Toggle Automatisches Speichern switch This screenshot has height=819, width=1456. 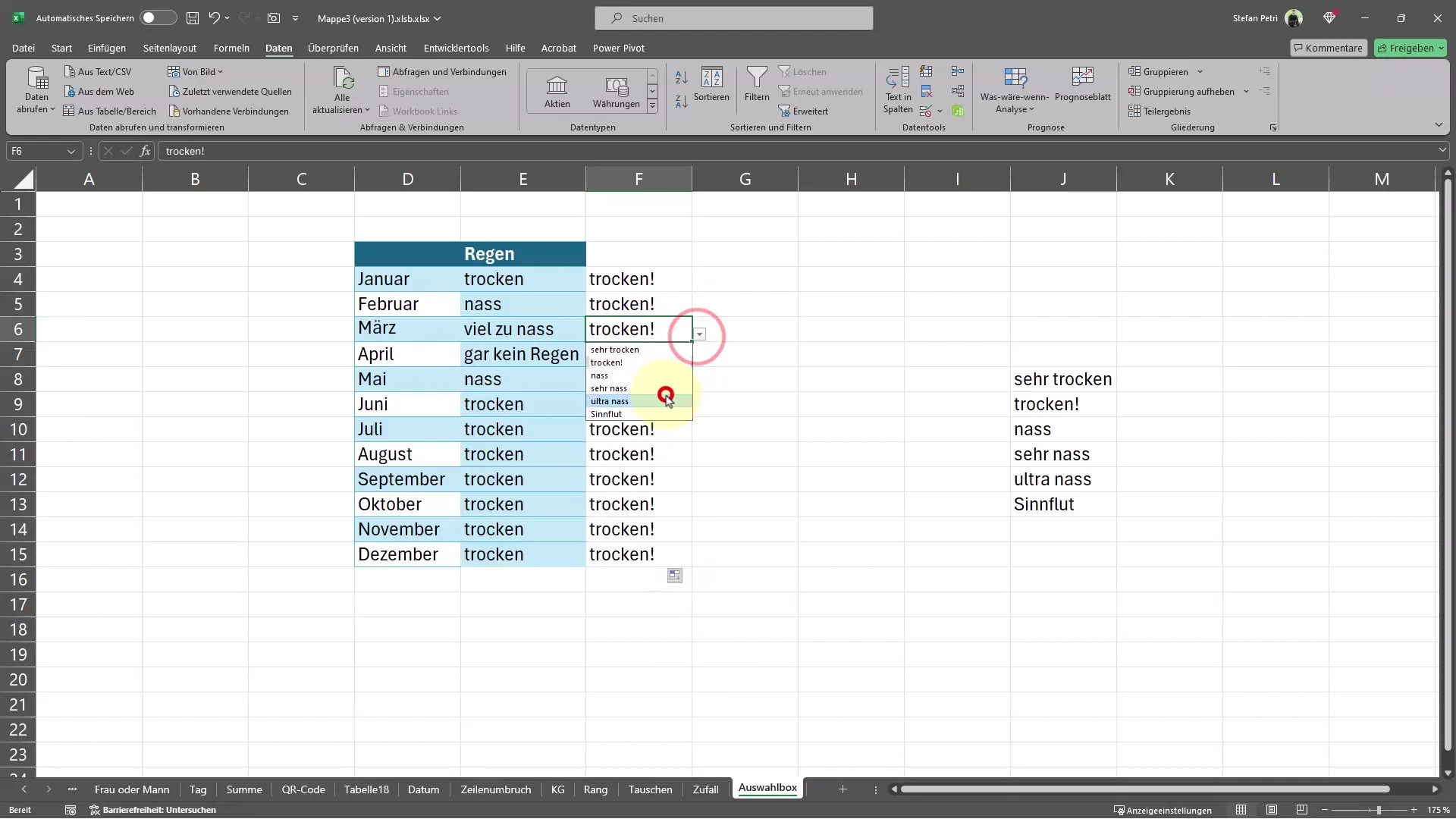click(x=158, y=18)
